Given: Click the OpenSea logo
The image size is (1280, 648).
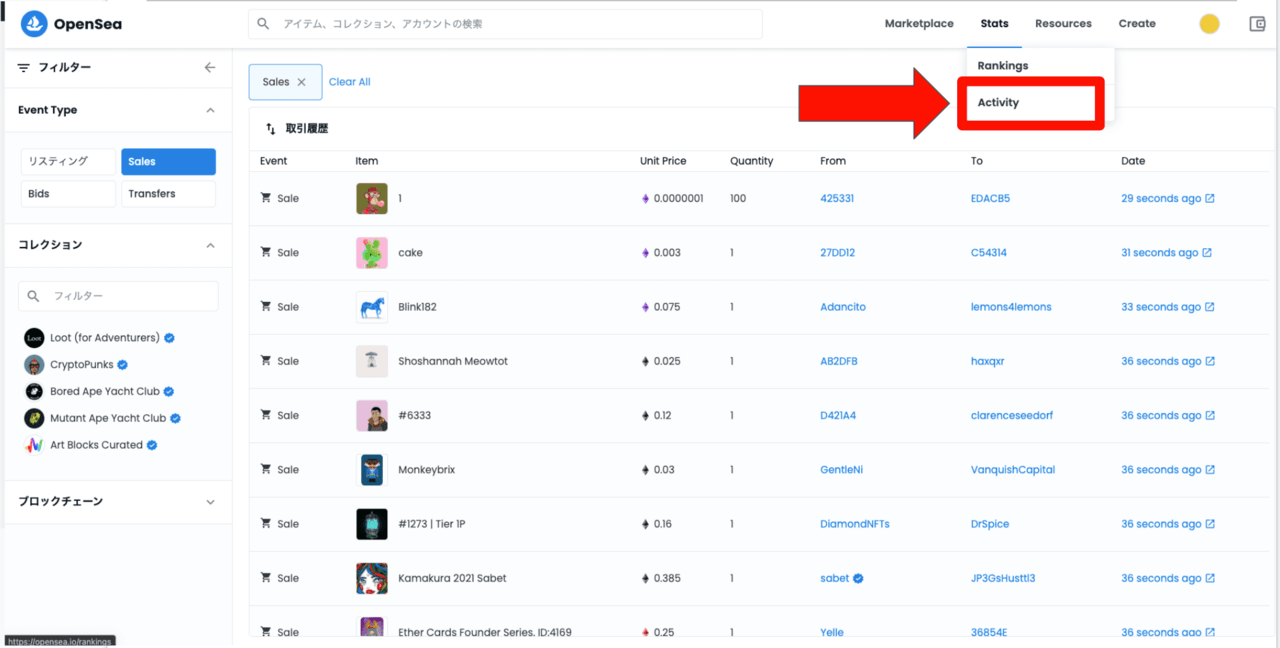Looking at the screenshot, I should pos(71,24).
